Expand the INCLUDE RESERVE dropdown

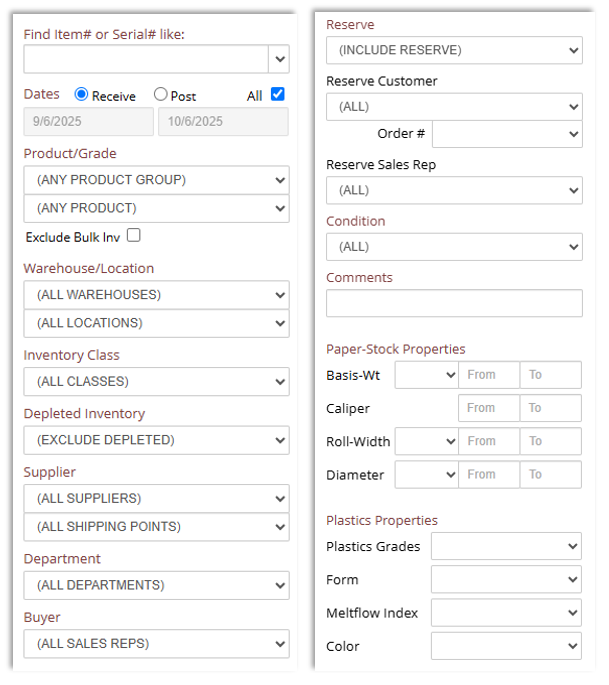[x=454, y=50]
